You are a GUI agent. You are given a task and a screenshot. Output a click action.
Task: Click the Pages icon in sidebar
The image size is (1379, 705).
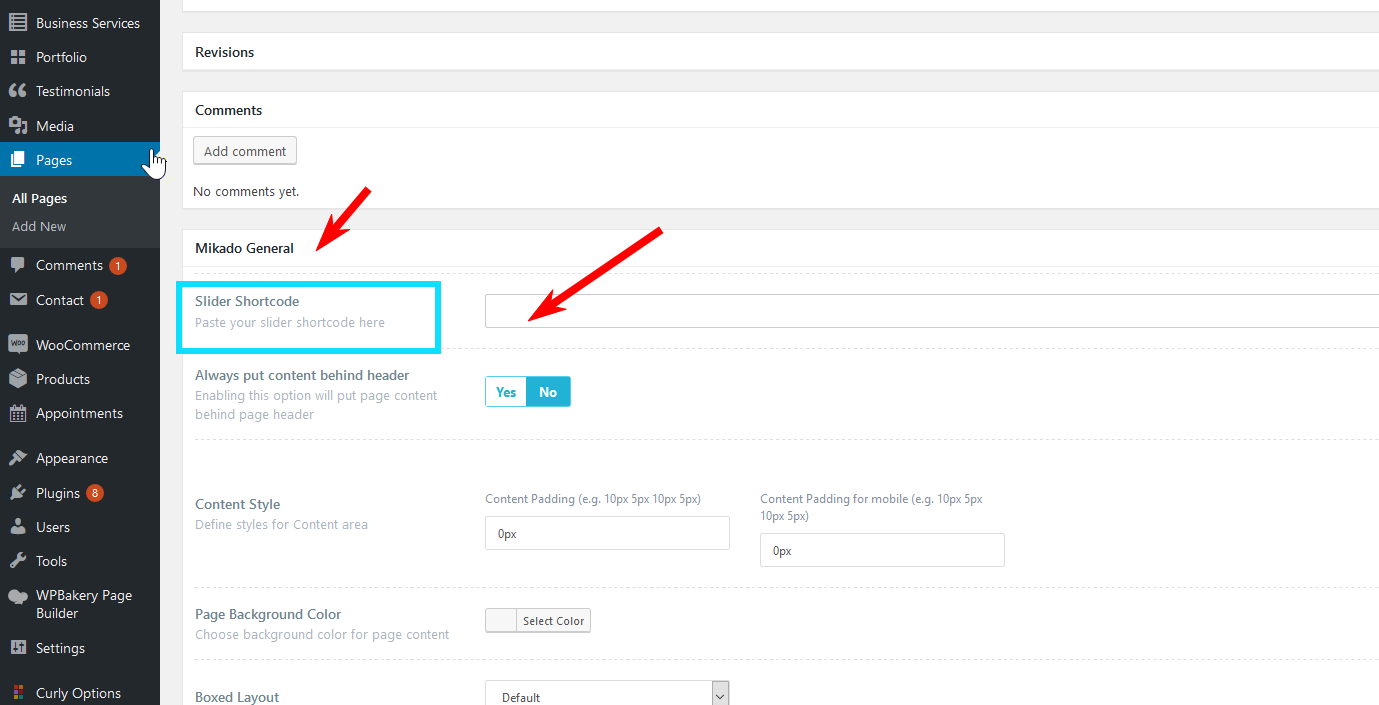coord(18,160)
